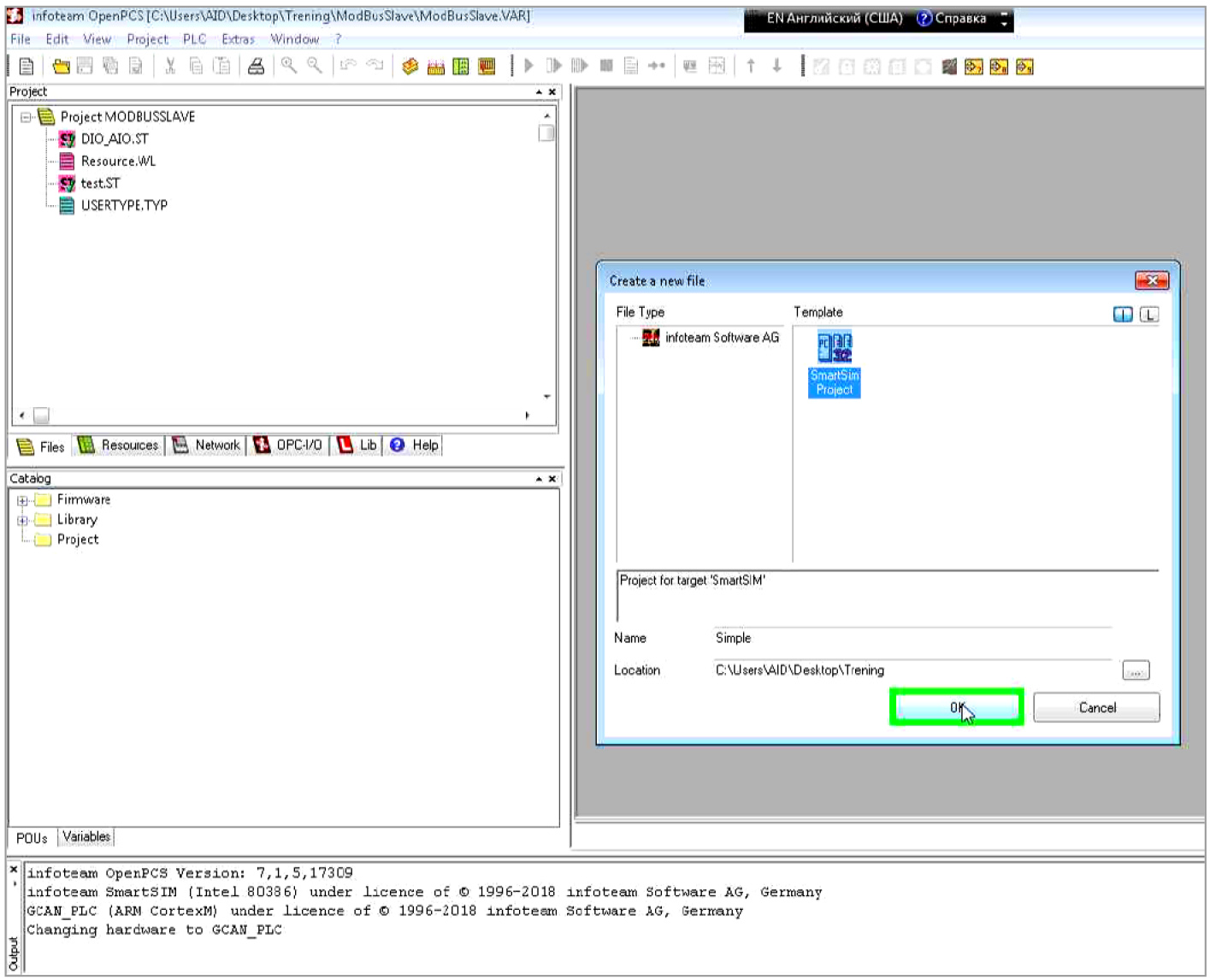The image size is (1210, 980).
Task: Switch template view to large icons
Action: [x=1123, y=315]
